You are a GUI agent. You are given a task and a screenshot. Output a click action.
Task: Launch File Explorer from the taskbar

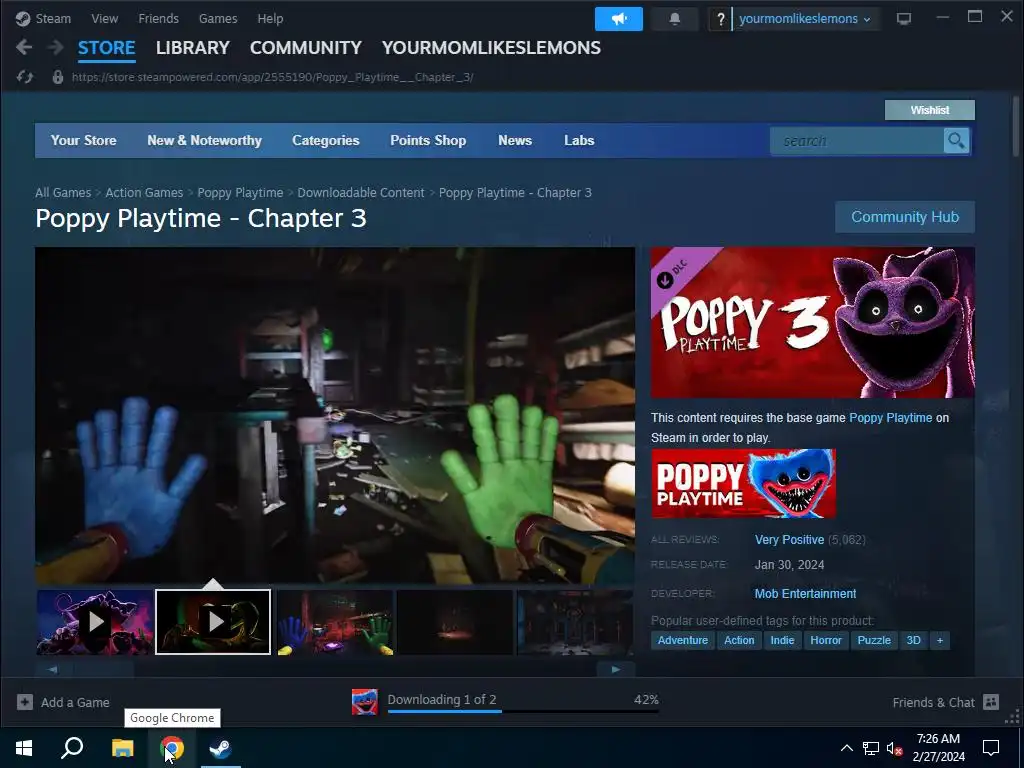pos(122,748)
